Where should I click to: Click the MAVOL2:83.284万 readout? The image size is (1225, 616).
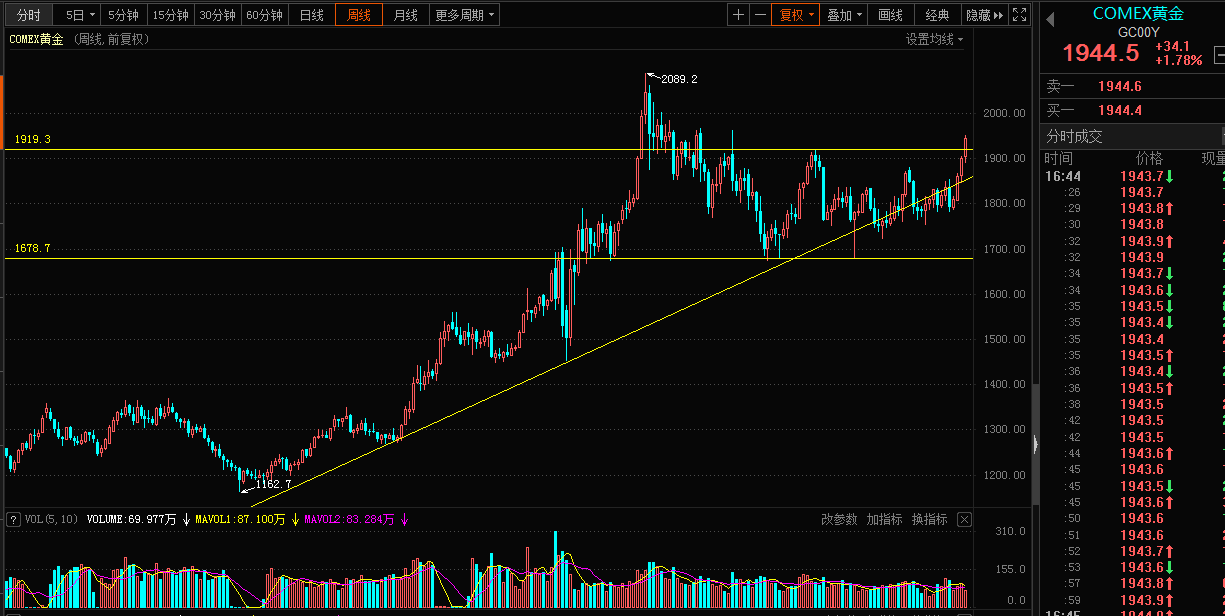click(x=349, y=520)
